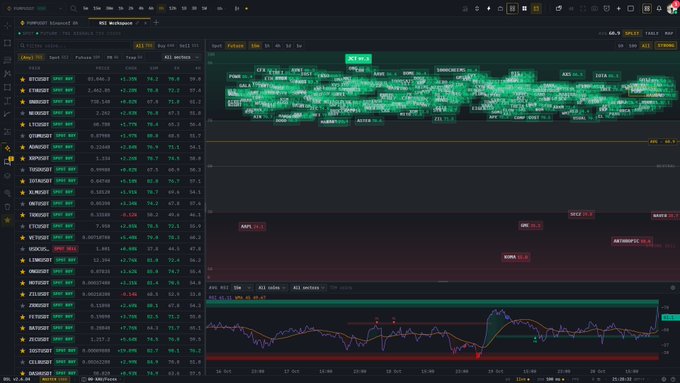680x383 pixels.
Task: Select the ETHUSDT row
Action: point(110,91)
